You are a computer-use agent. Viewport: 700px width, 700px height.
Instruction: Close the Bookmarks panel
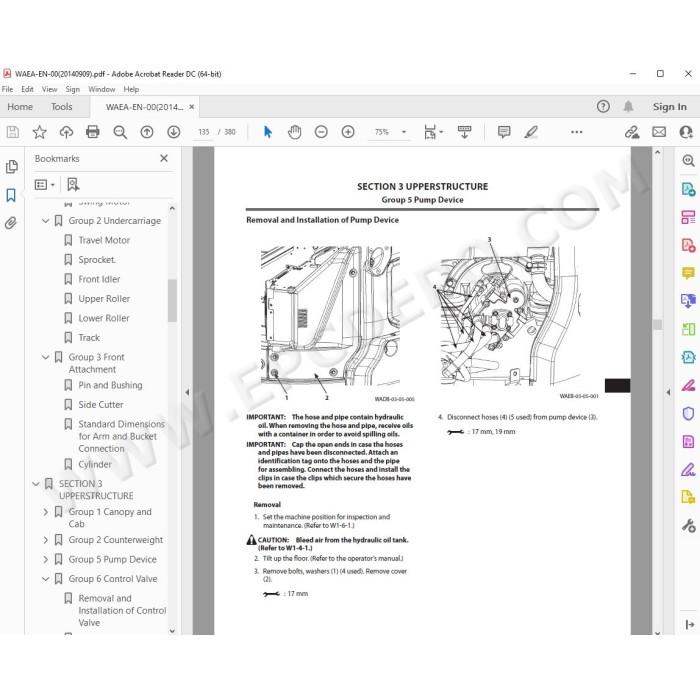click(164, 158)
